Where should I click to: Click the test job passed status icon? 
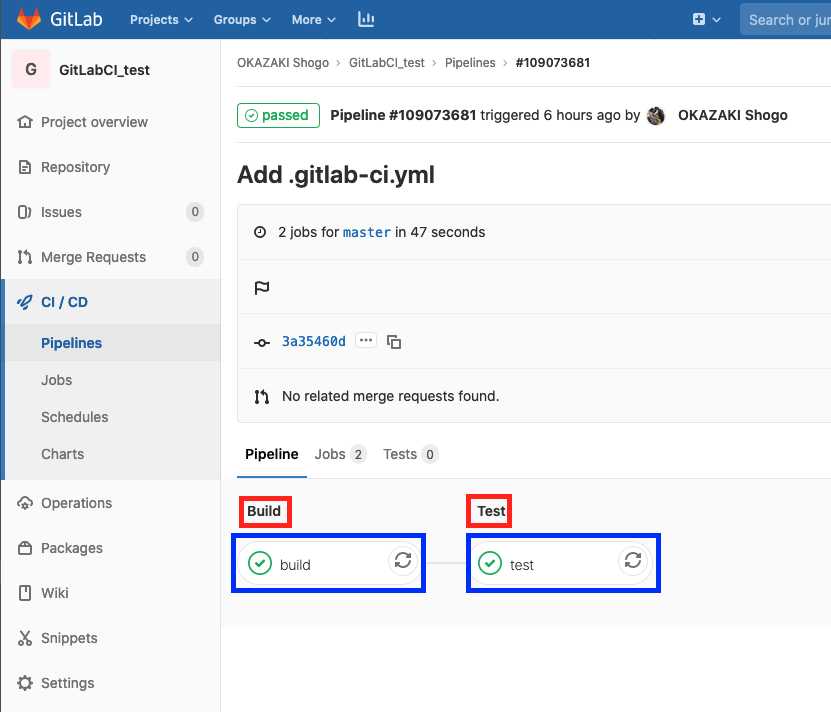(x=490, y=563)
